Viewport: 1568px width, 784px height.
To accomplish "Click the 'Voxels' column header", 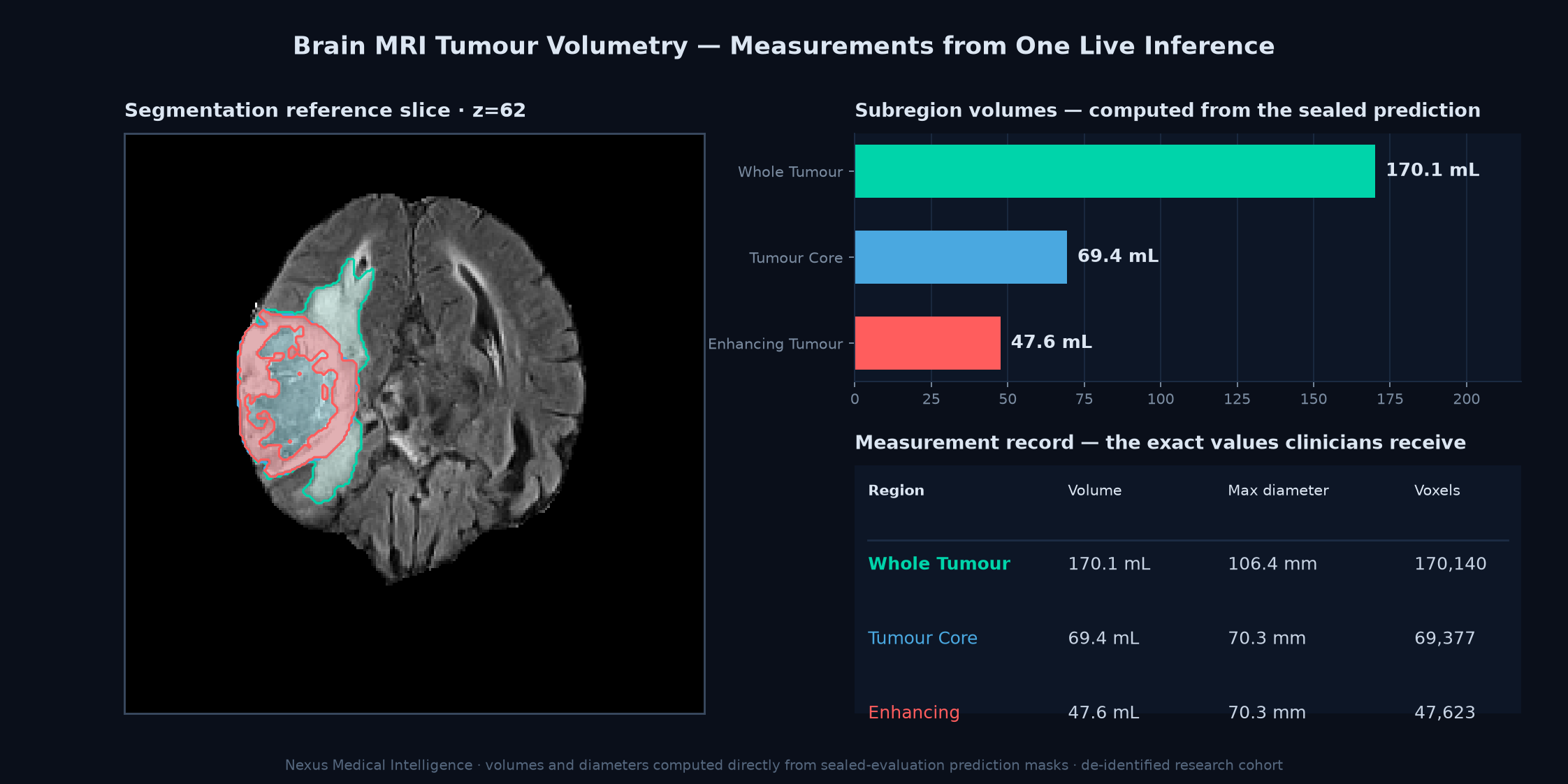I will (x=1437, y=491).
